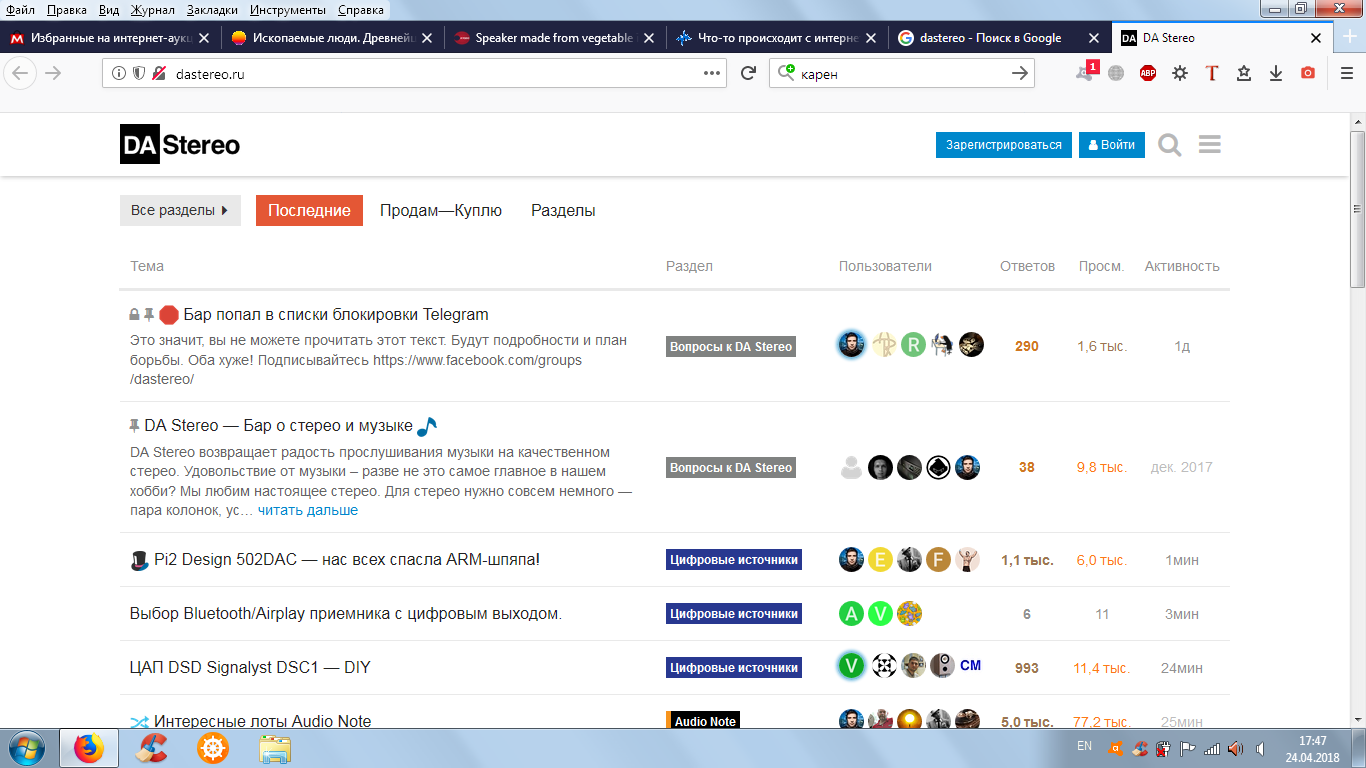Open the Firefox application menu
This screenshot has width=1366, height=768.
(1346, 73)
